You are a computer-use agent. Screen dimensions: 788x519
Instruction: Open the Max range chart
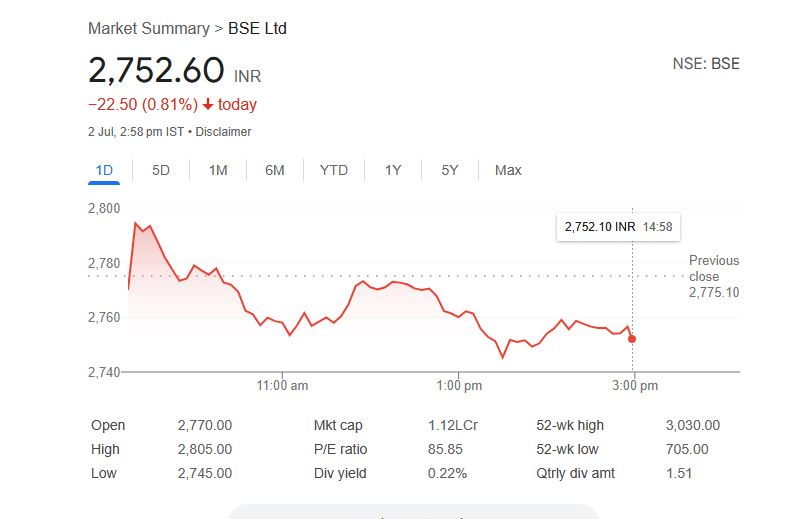tap(508, 170)
